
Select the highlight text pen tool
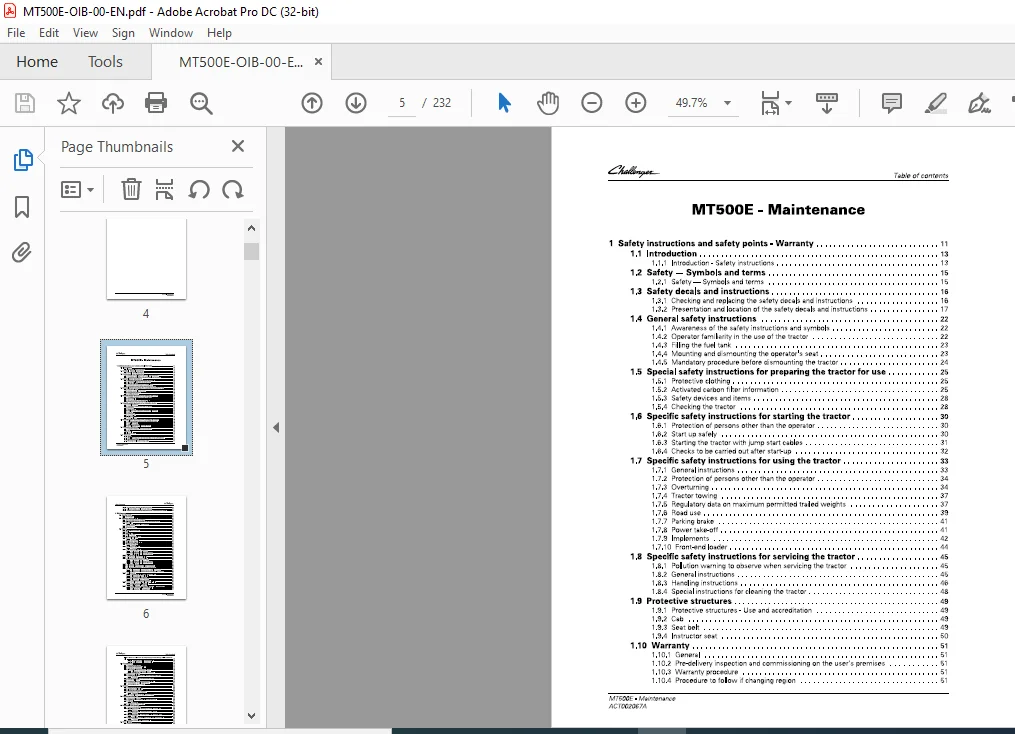point(935,103)
